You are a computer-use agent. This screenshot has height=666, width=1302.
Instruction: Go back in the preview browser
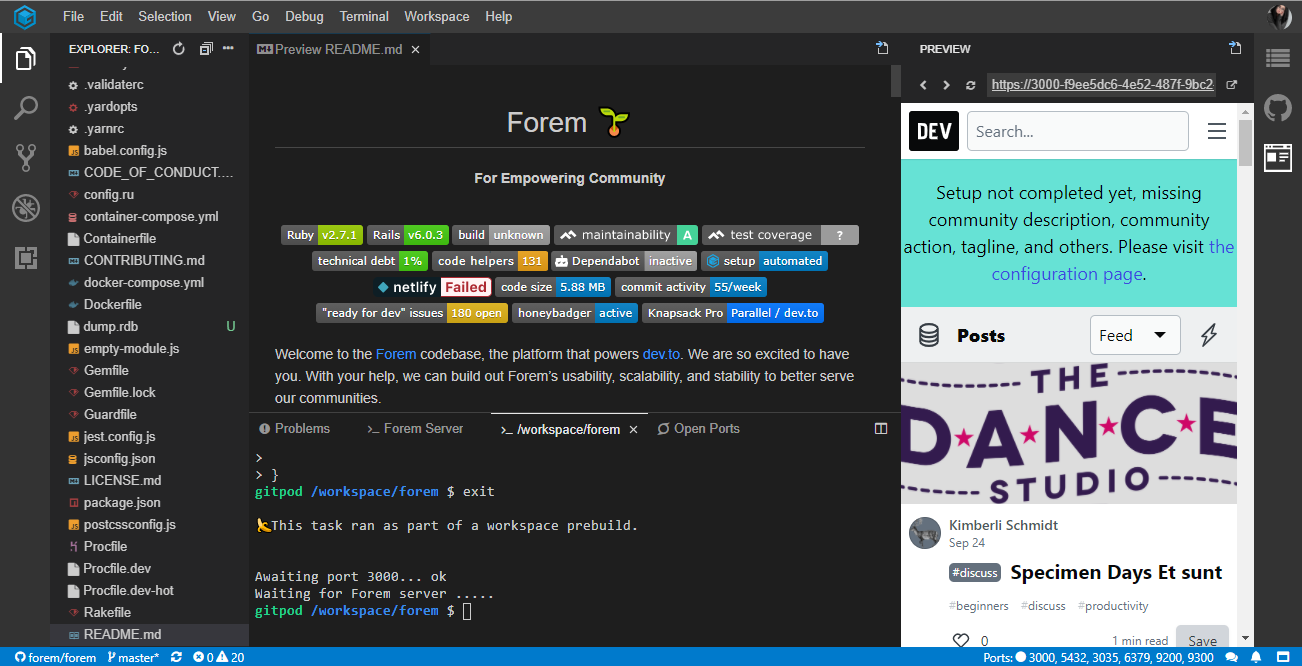(923, 85)
